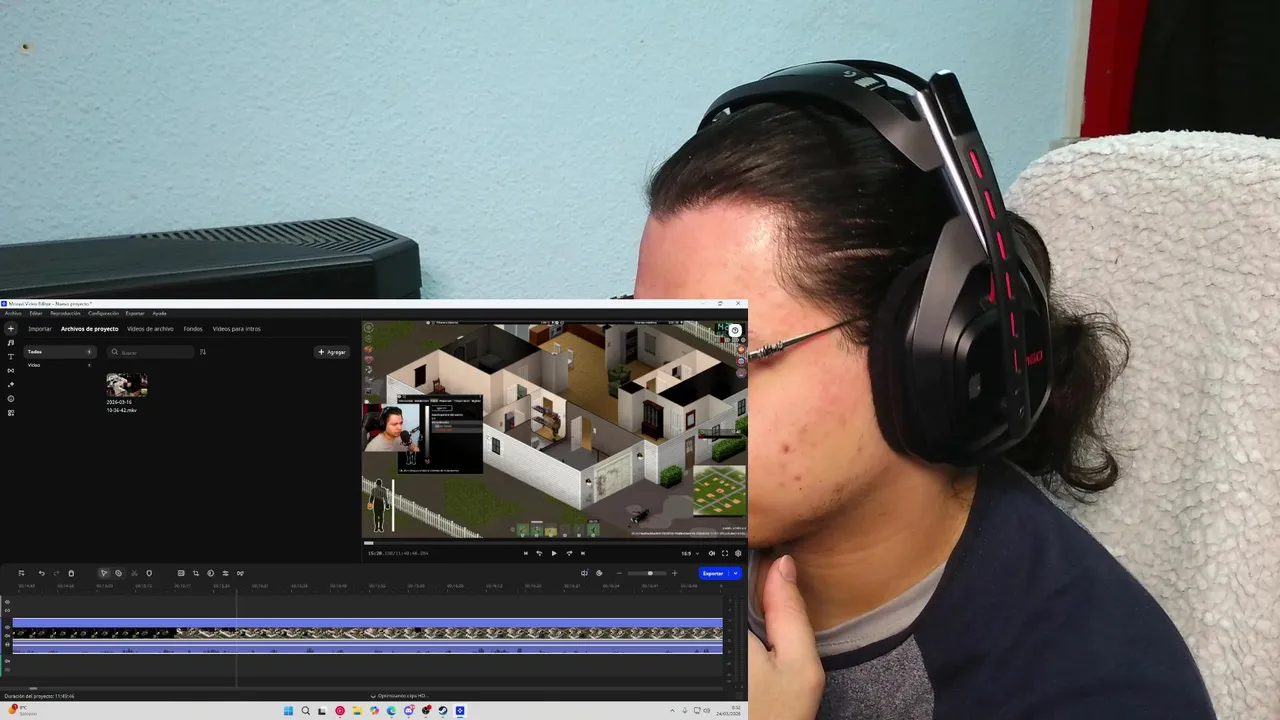The image size is (1280, 720).
Task: Toggle visibility eye of upper title track
Action: [7, 602]
